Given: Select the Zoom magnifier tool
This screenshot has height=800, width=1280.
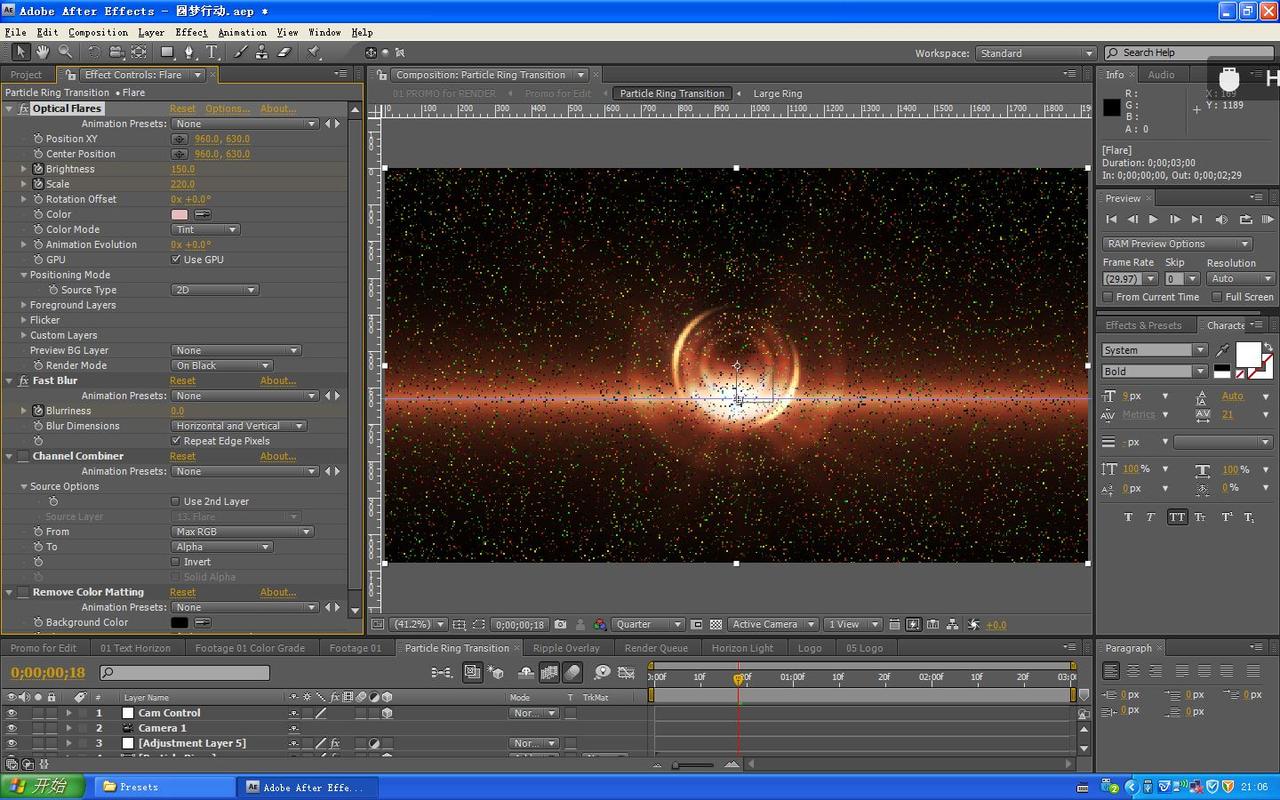Looking at the screenshot, I should point(65,52).
